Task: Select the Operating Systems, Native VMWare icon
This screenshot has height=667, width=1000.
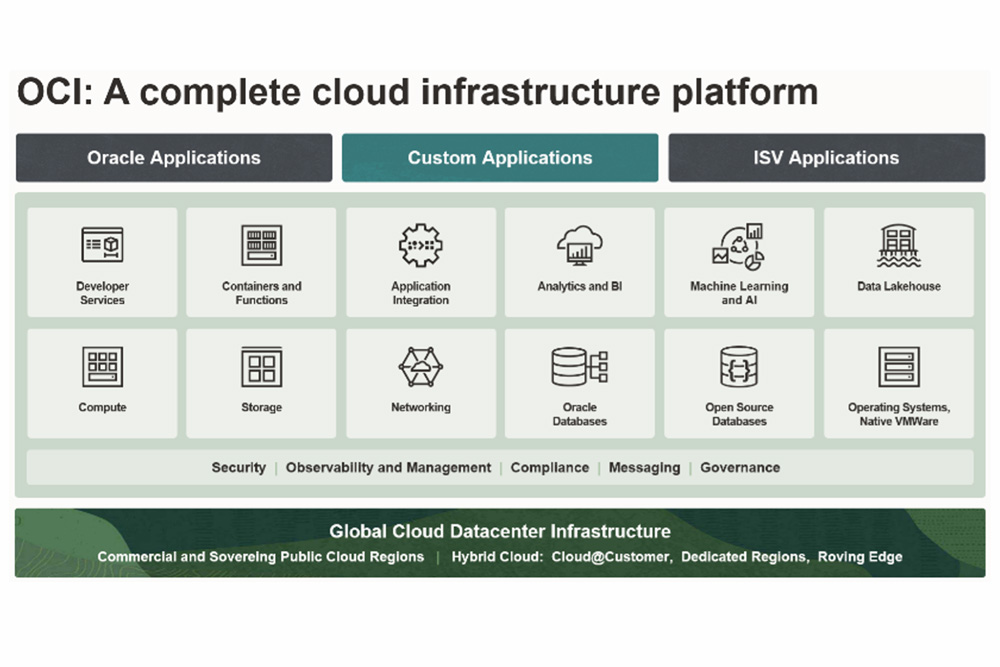Action: pos(898,368)
